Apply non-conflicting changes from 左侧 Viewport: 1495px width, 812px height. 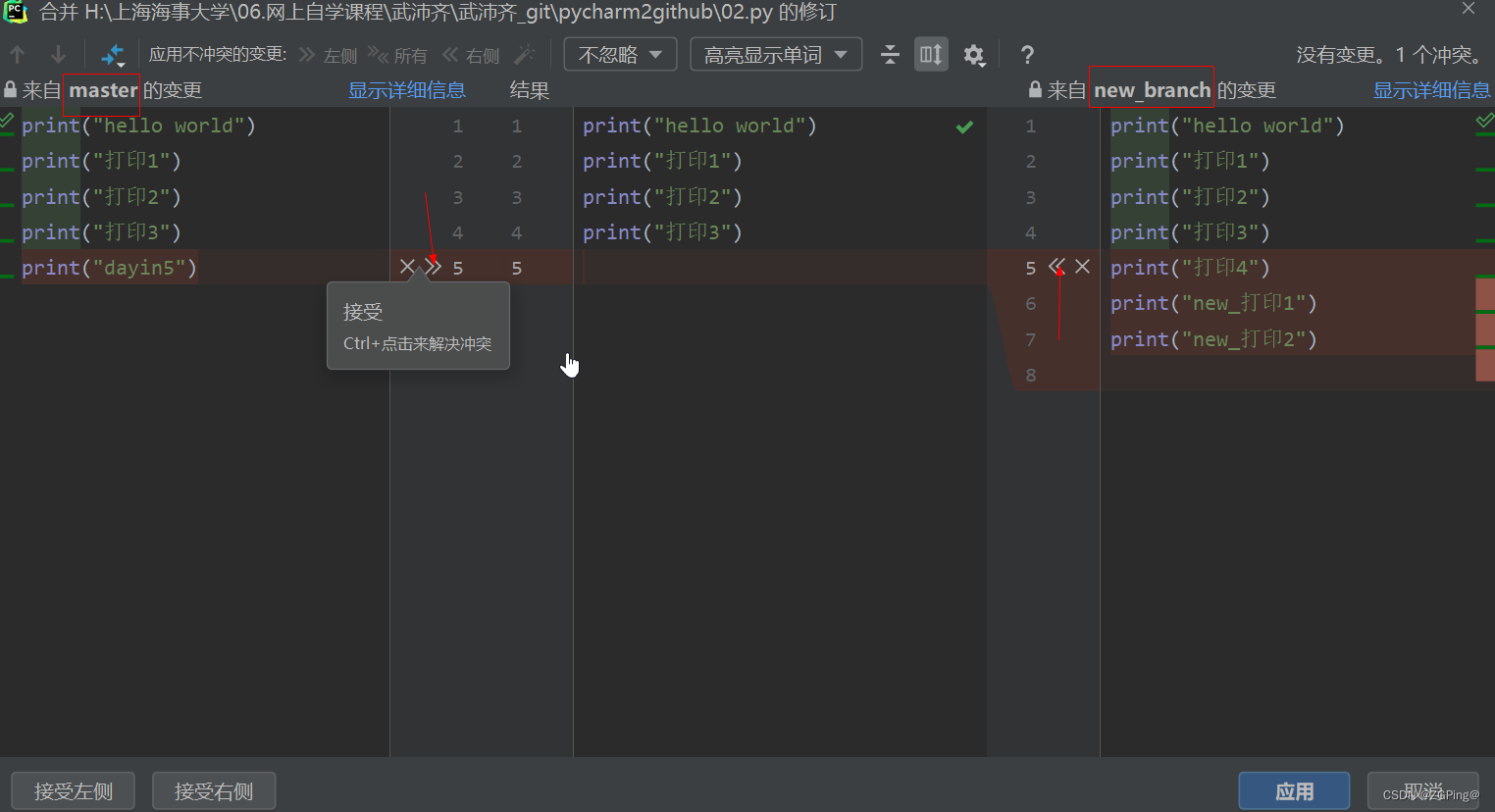click(329, 55)
